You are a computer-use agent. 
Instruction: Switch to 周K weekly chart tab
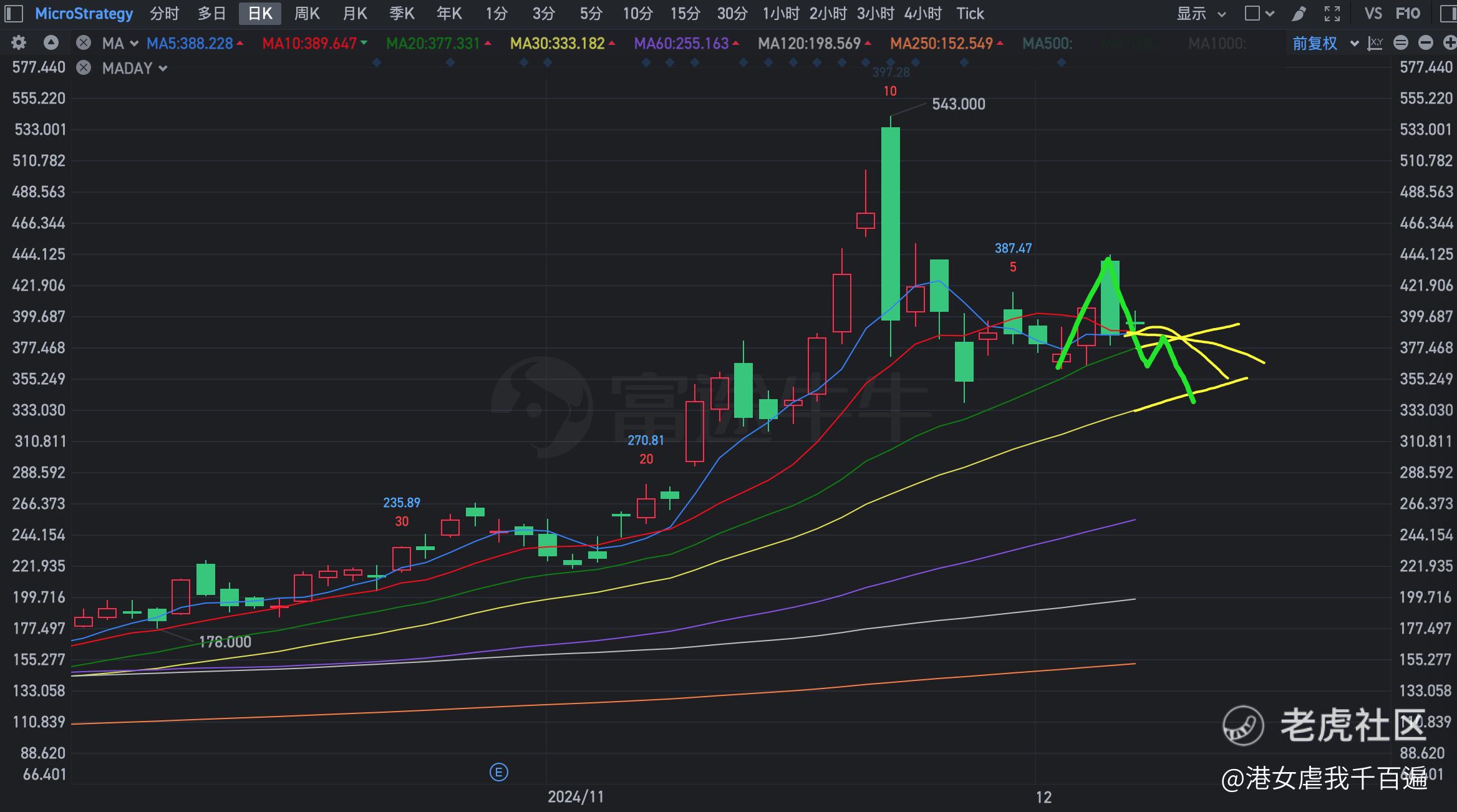click(306, 14)
